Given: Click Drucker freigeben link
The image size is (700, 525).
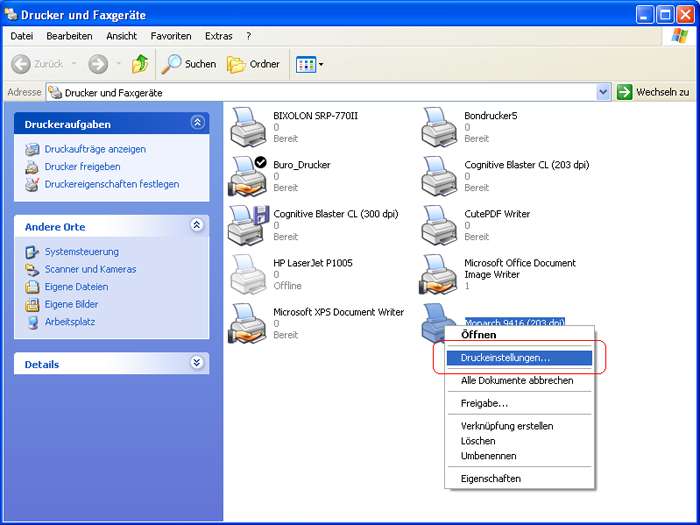Looking at the screenshot, I should tap(83, 167).
